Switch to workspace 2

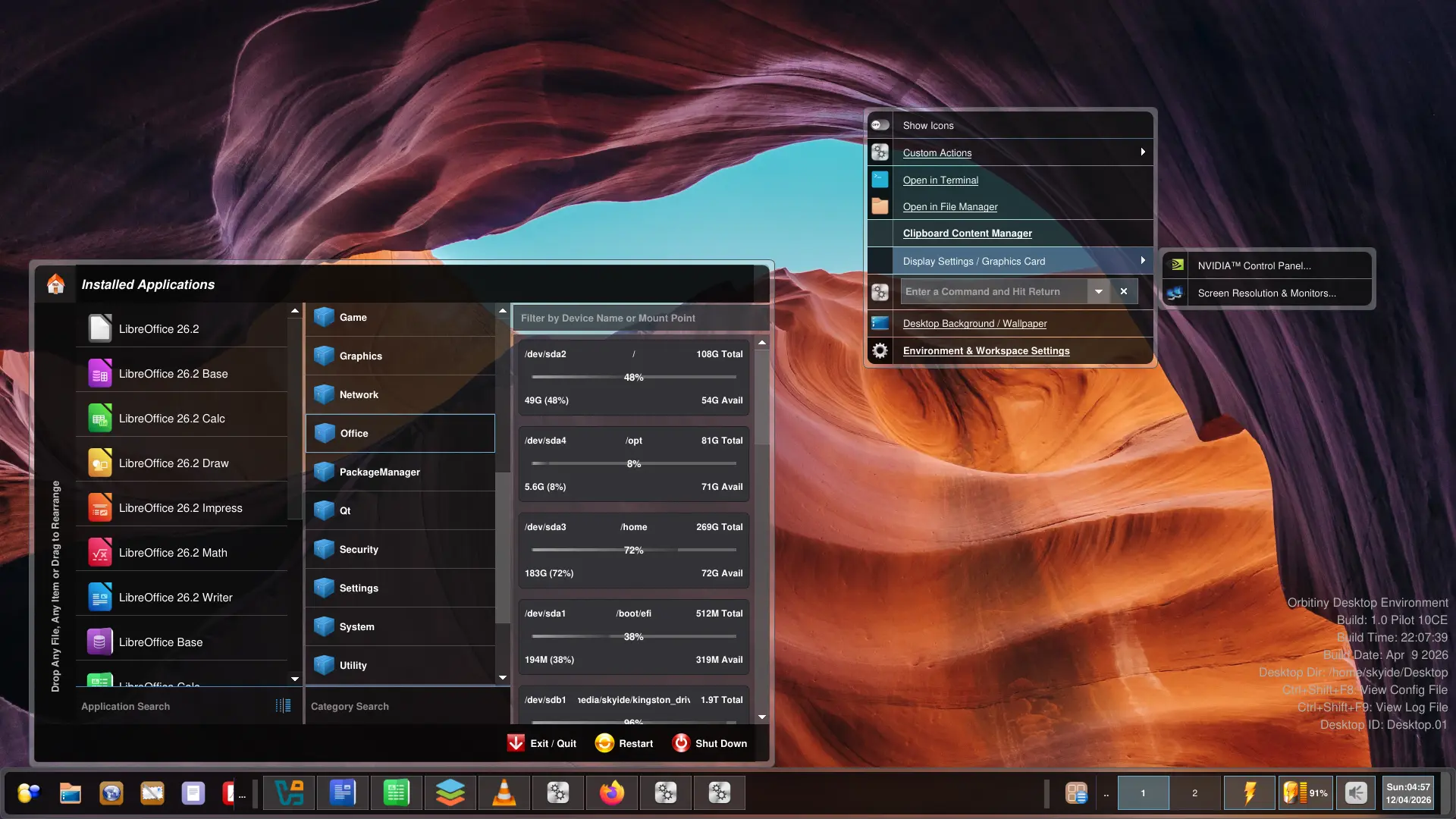(1194, 793)
